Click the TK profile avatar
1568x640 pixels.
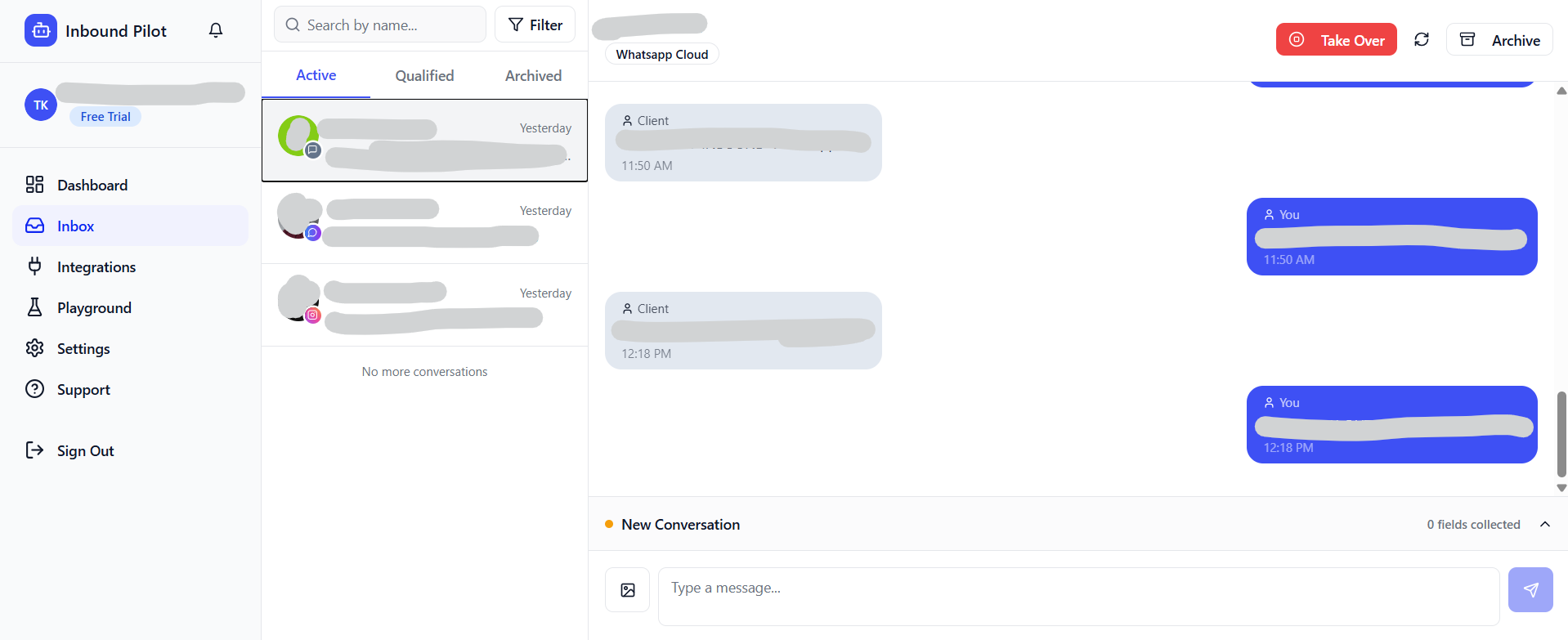(x=41, y=105)
